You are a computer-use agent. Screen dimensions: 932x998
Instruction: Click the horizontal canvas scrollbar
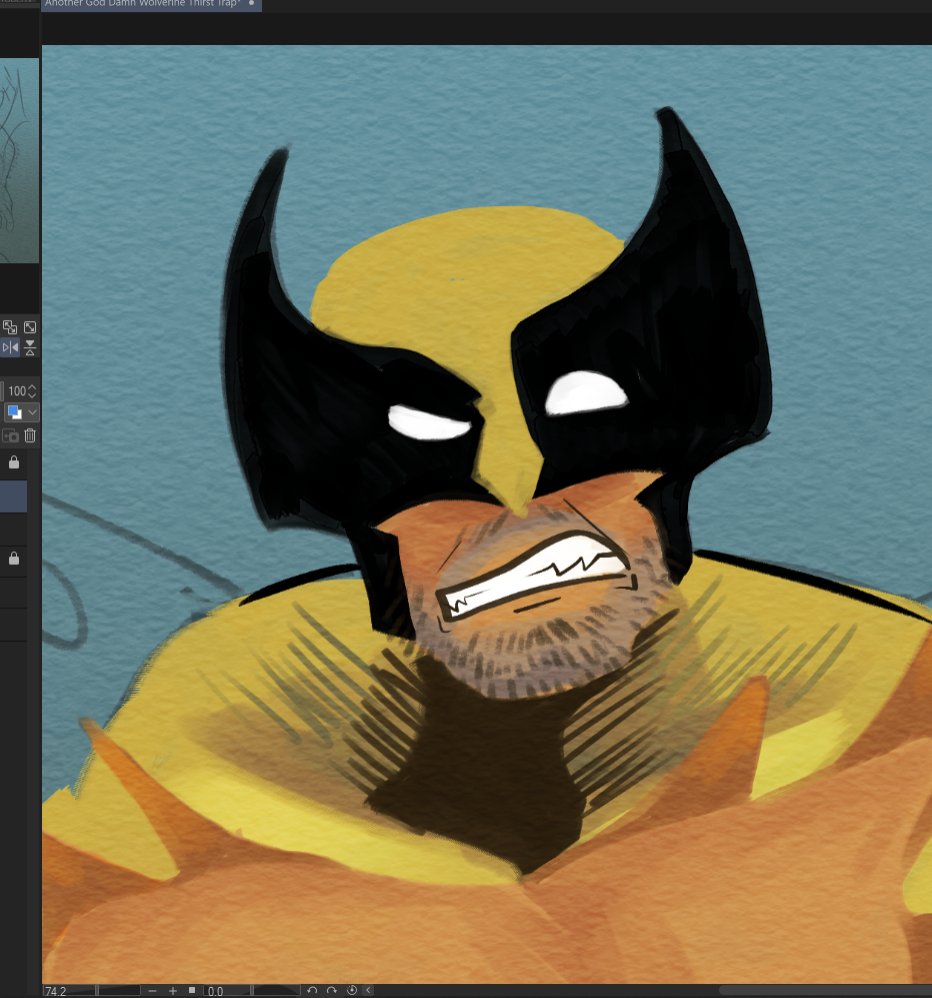825,991
